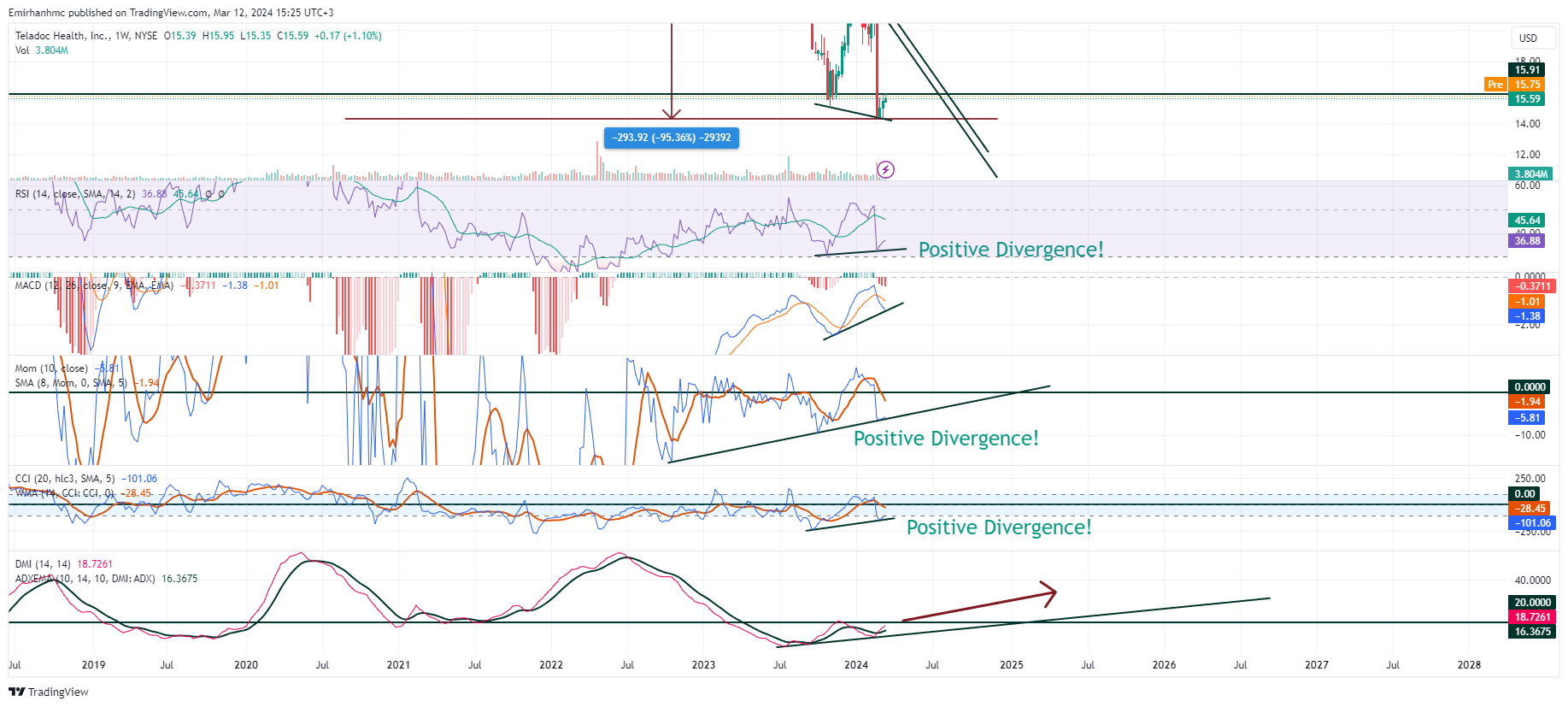This screenshot has width=1568, height=707.
Task: Click the 2022 label on time axis
Action: click(551, 665)
